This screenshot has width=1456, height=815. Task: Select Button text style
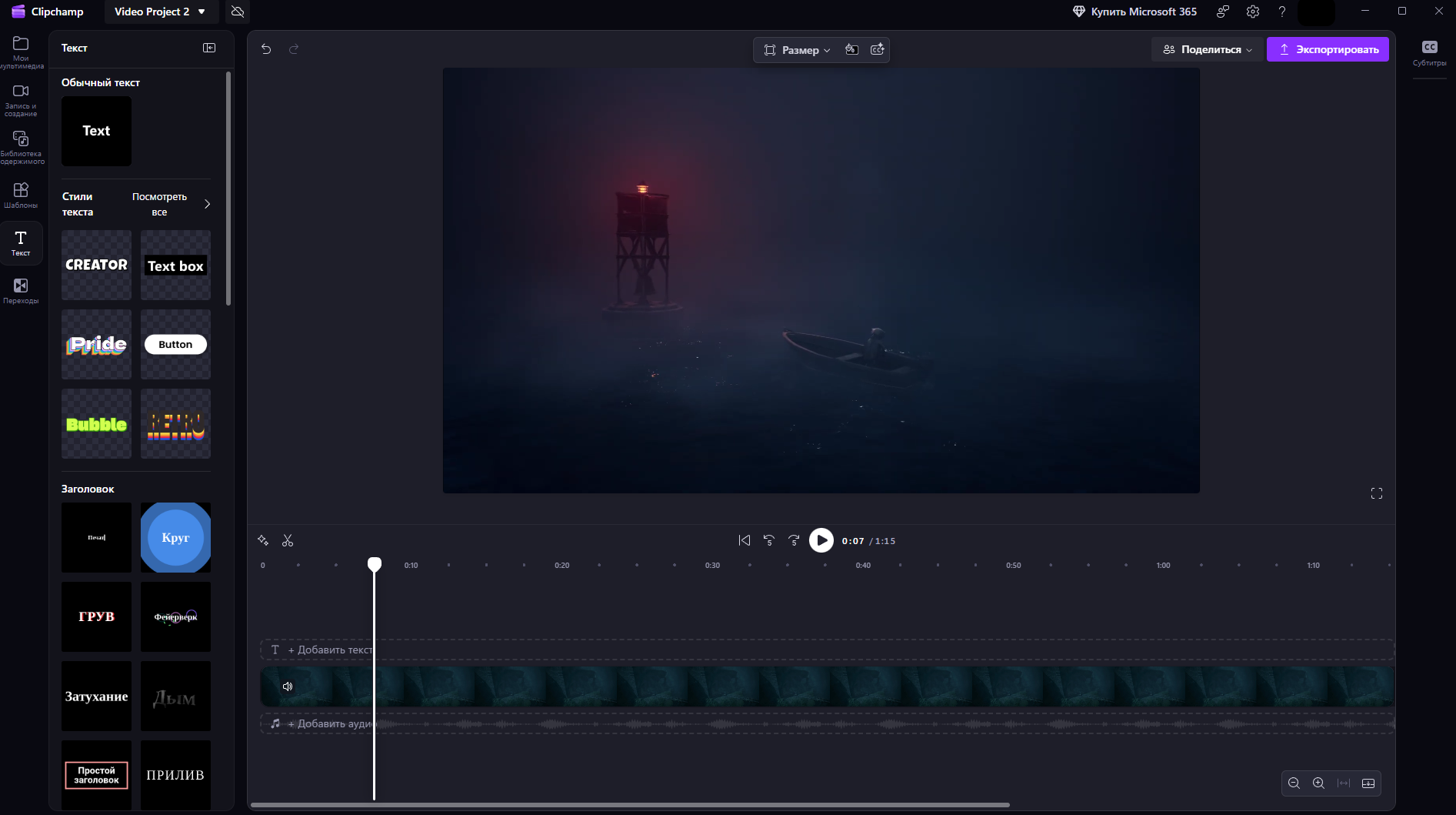click(175, 344)
